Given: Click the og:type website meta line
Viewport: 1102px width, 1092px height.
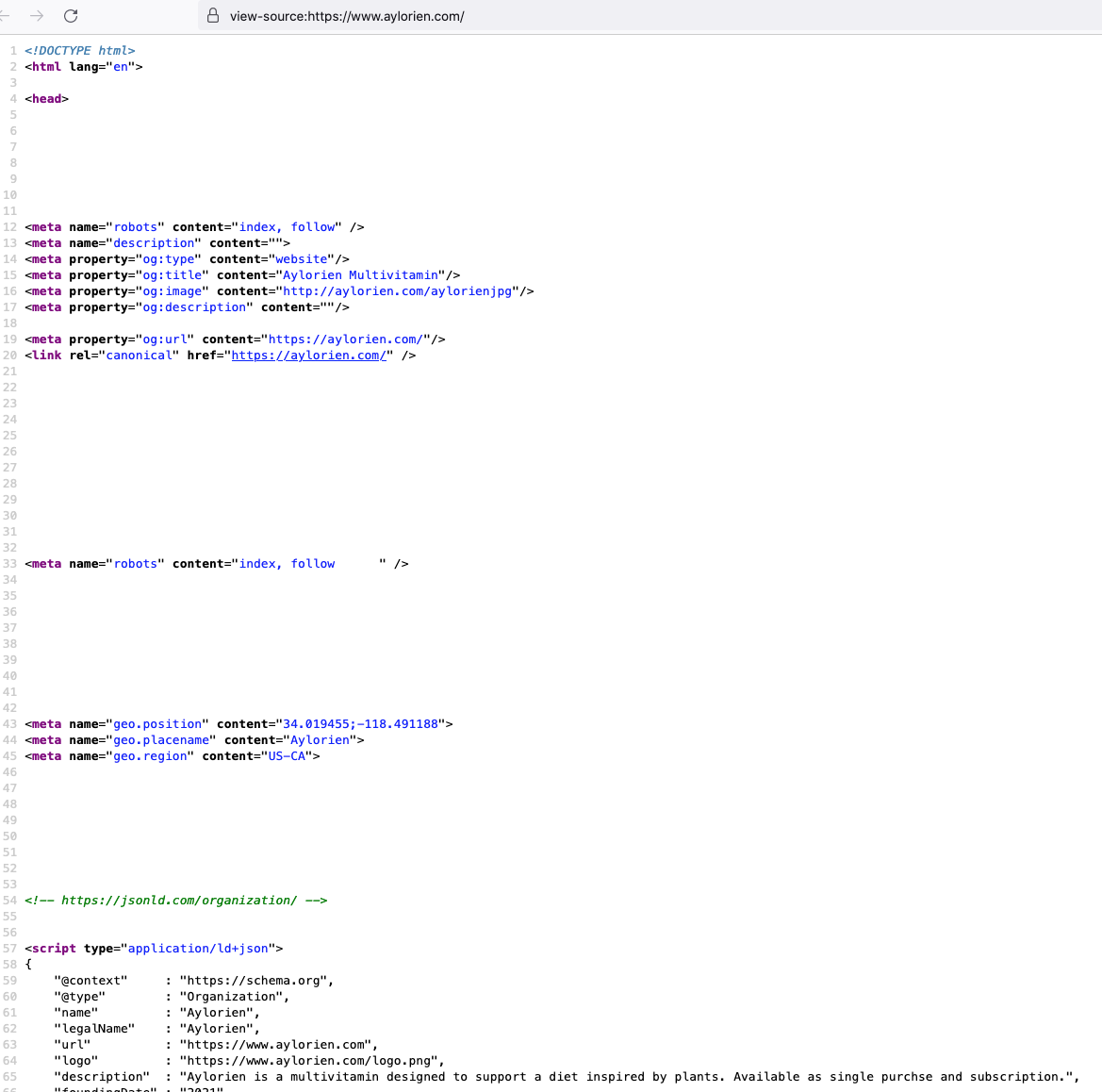Looking at the screenshot, I should (x=187, y=258).
